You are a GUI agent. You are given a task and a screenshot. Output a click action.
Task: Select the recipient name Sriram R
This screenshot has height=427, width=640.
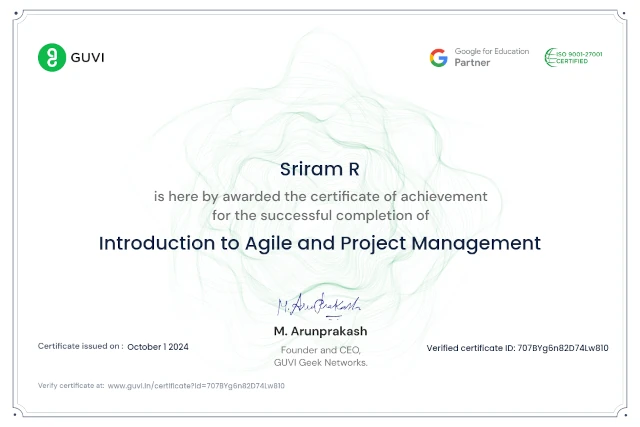pyautogui.click(x=320, y=169)
